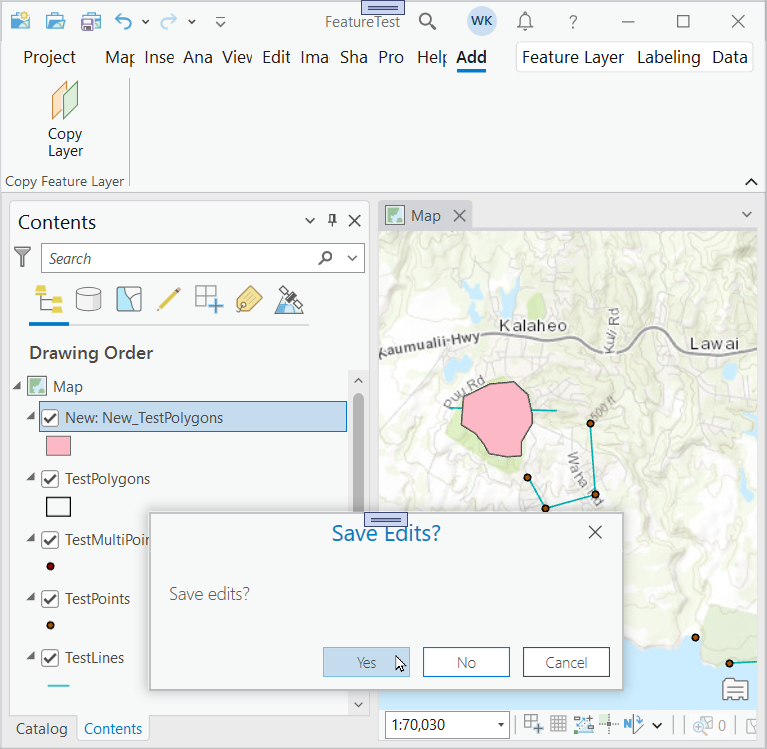
Task: Switch to the Analysis ribbon tab
Action: coord(198,57)
